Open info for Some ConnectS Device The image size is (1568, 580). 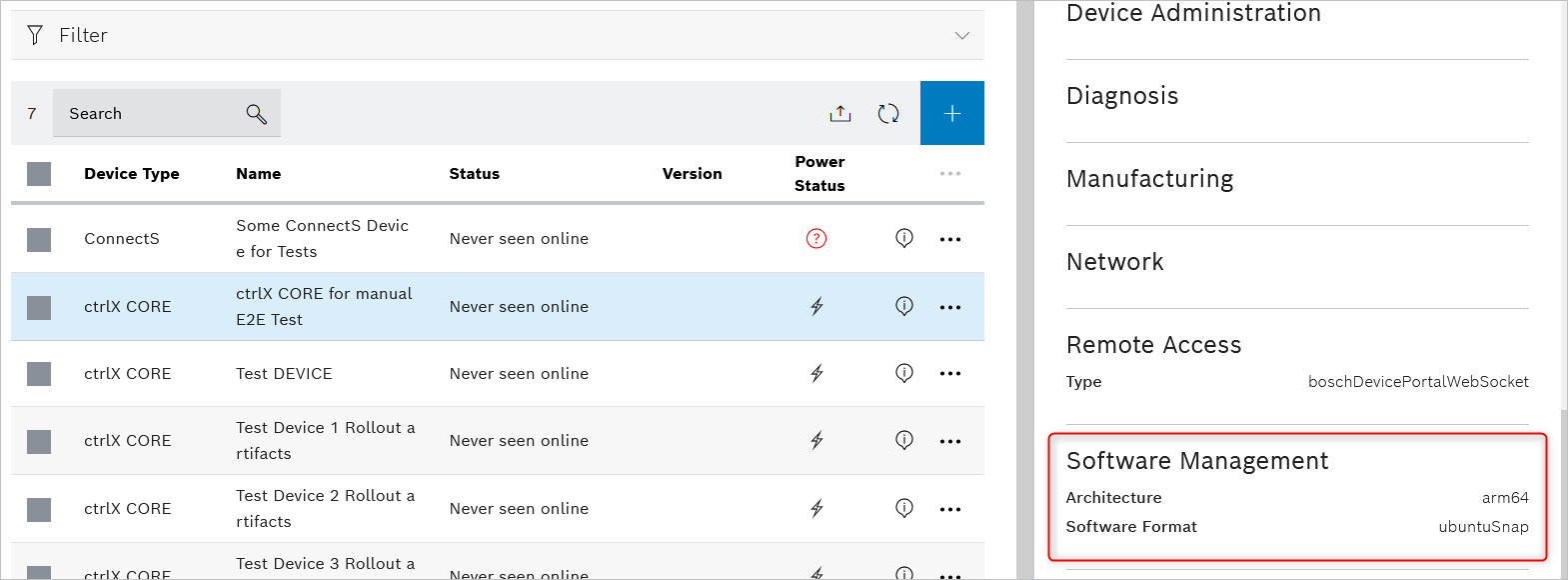pyautogui.click(x=904, y=238)
